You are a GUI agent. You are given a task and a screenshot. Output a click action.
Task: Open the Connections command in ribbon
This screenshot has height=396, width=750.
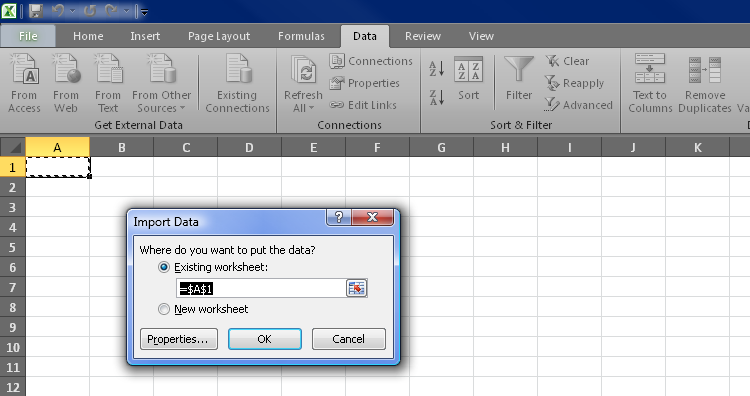[x=371, y=61]
